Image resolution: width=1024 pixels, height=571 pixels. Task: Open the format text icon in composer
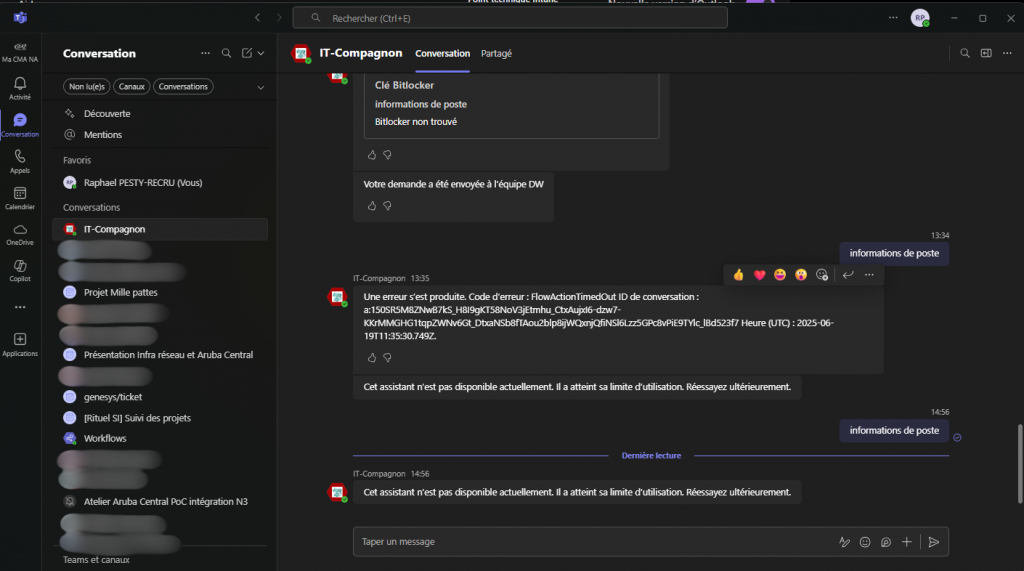844,542
